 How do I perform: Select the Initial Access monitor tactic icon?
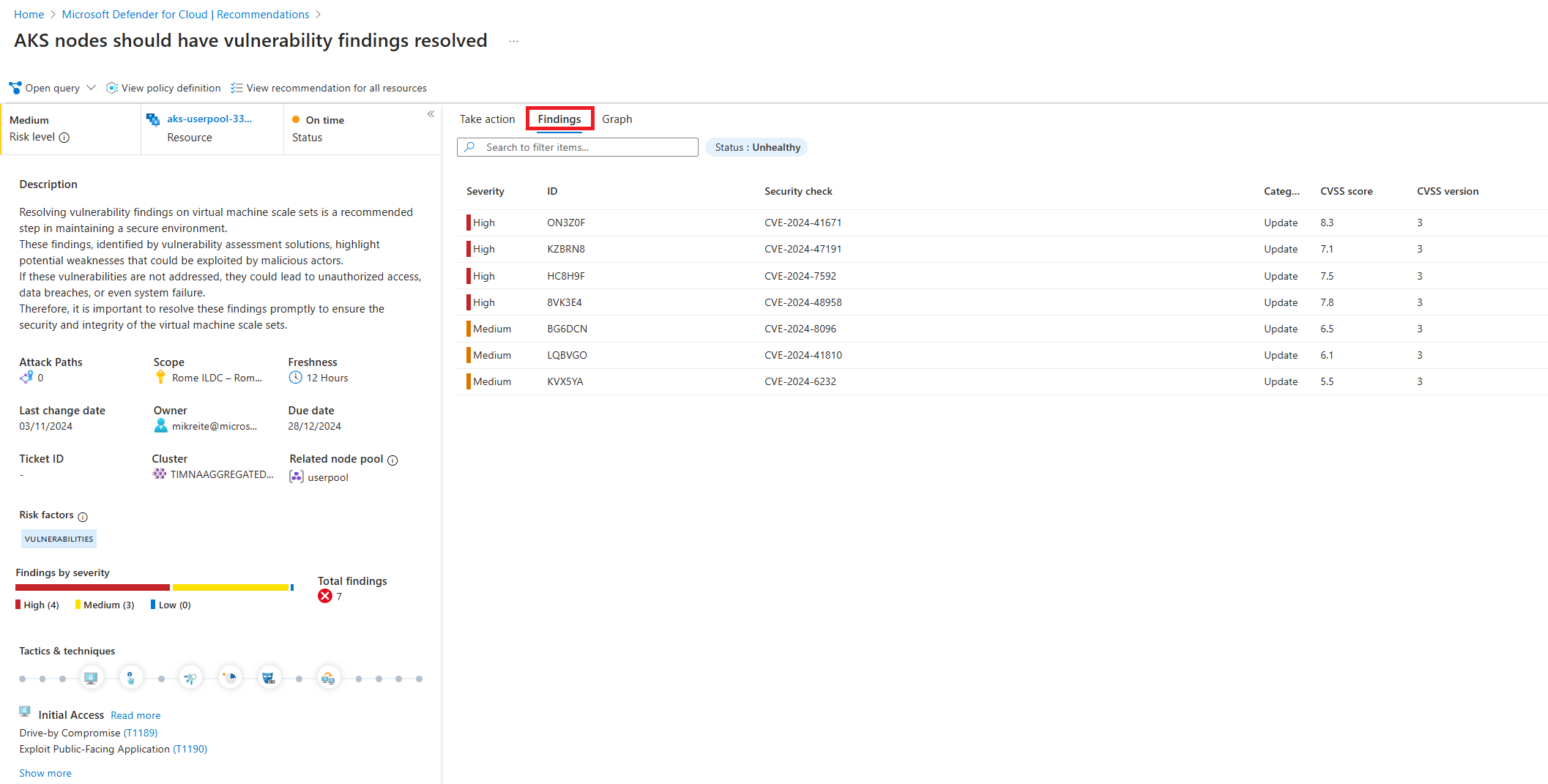(91, 678)
